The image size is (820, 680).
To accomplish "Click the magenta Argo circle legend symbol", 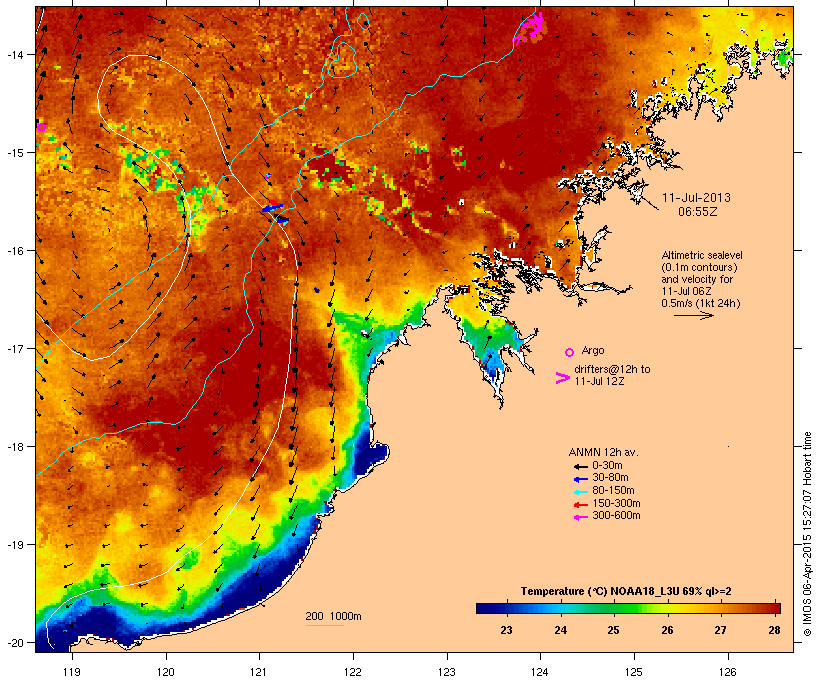I will tap(570, 353).
